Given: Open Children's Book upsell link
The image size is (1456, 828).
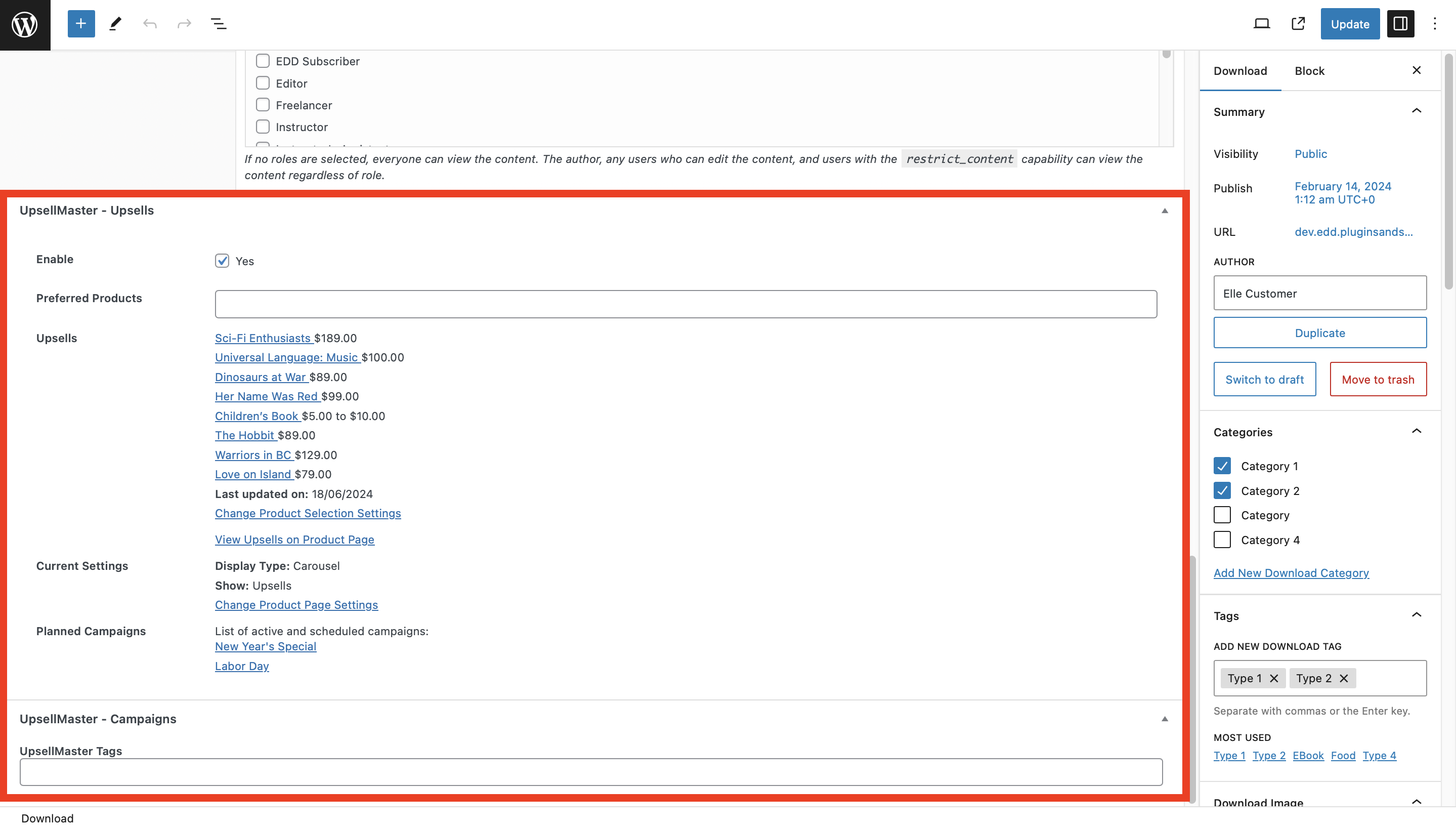Looking at the screenshot, I should pos(257,416).
